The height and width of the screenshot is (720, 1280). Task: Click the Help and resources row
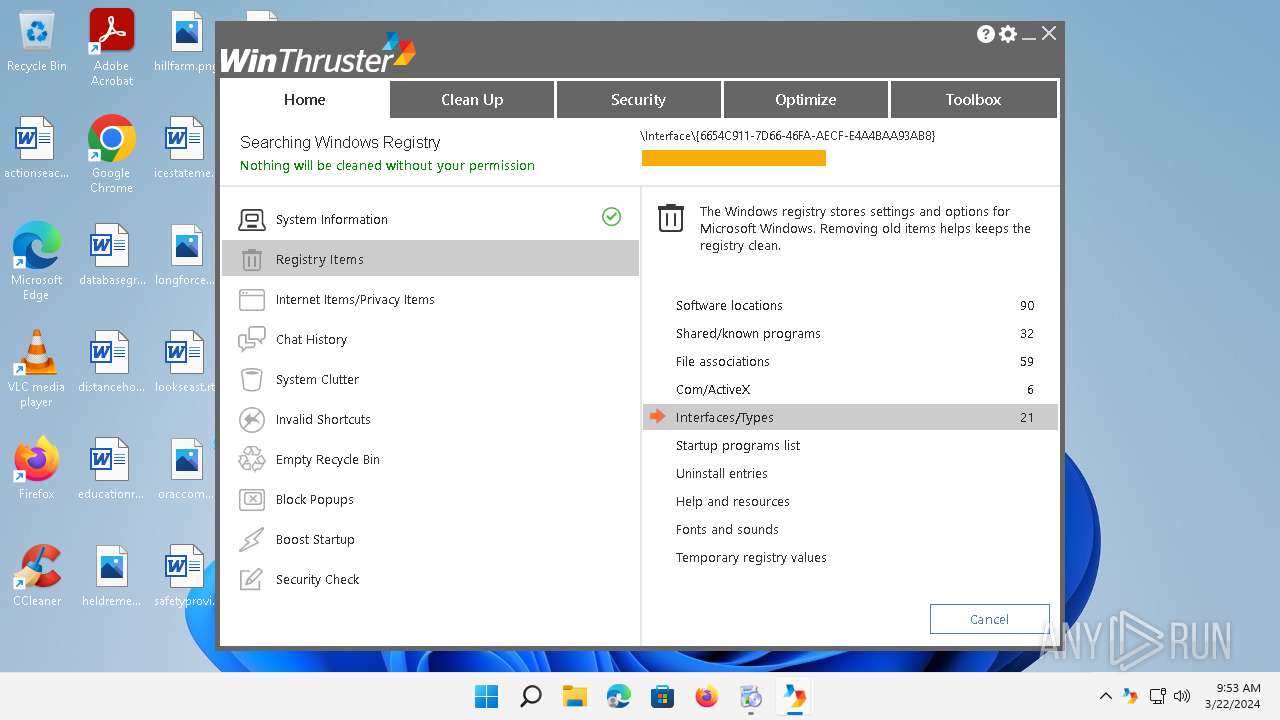point(850,502)
